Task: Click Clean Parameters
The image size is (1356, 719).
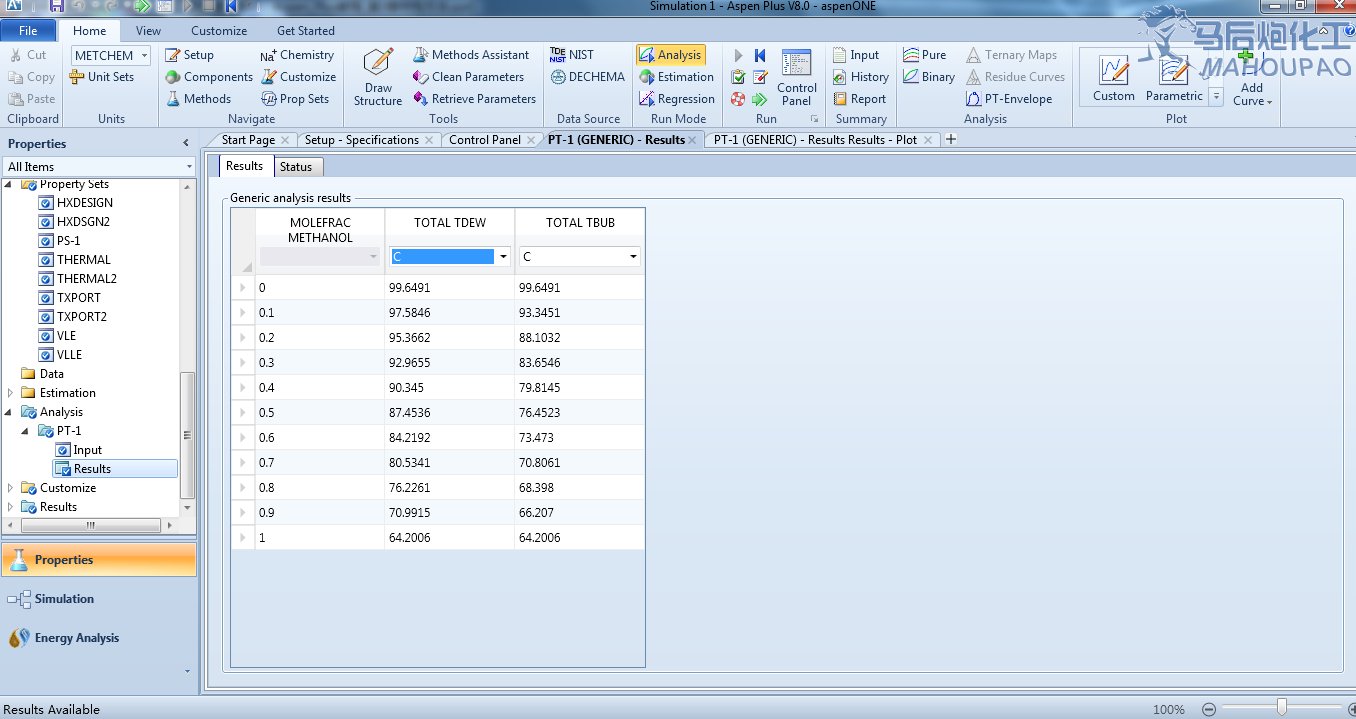Action: (x=468, y=77)
